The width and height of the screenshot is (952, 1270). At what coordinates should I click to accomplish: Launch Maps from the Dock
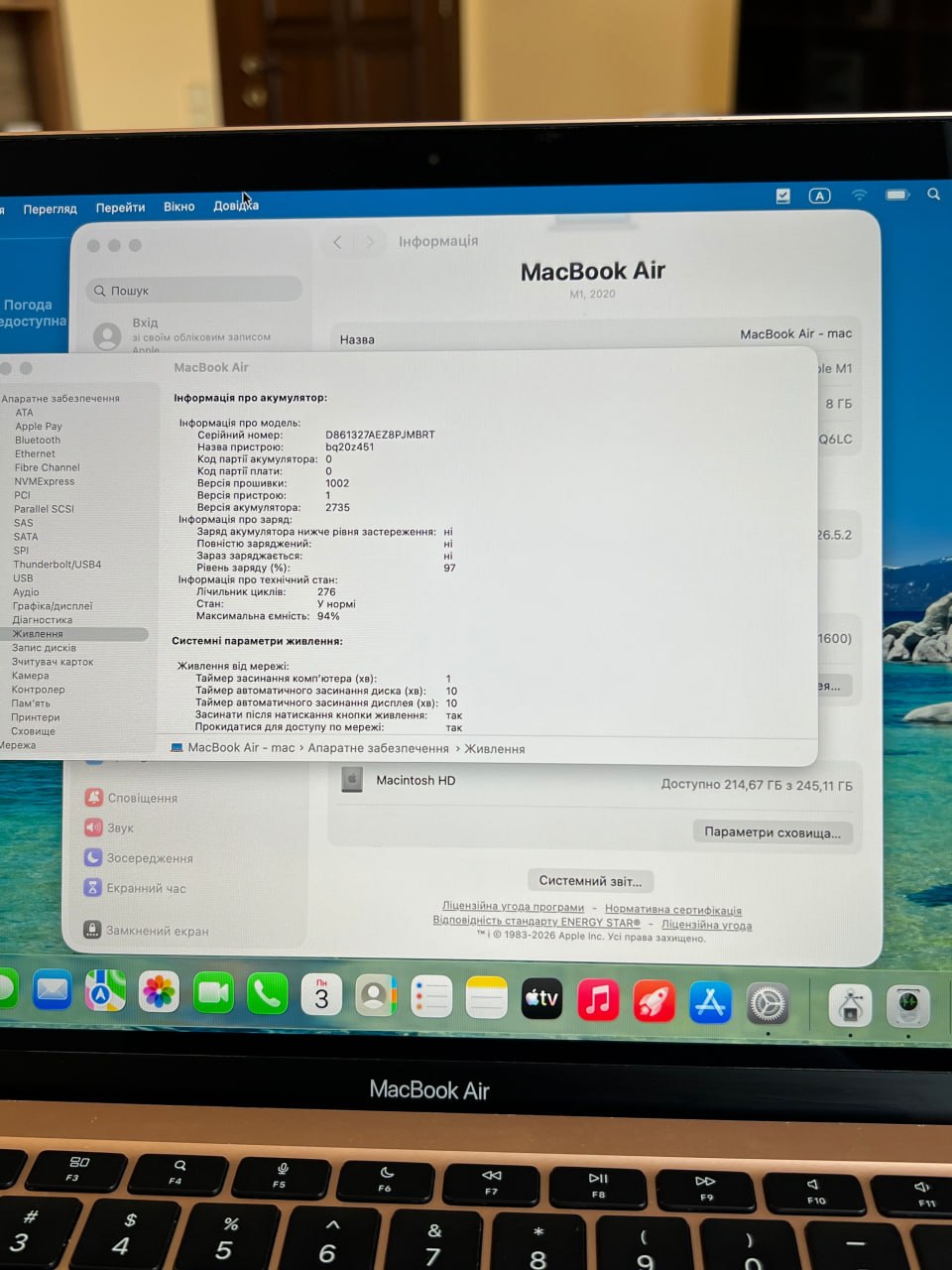(105, 990)
